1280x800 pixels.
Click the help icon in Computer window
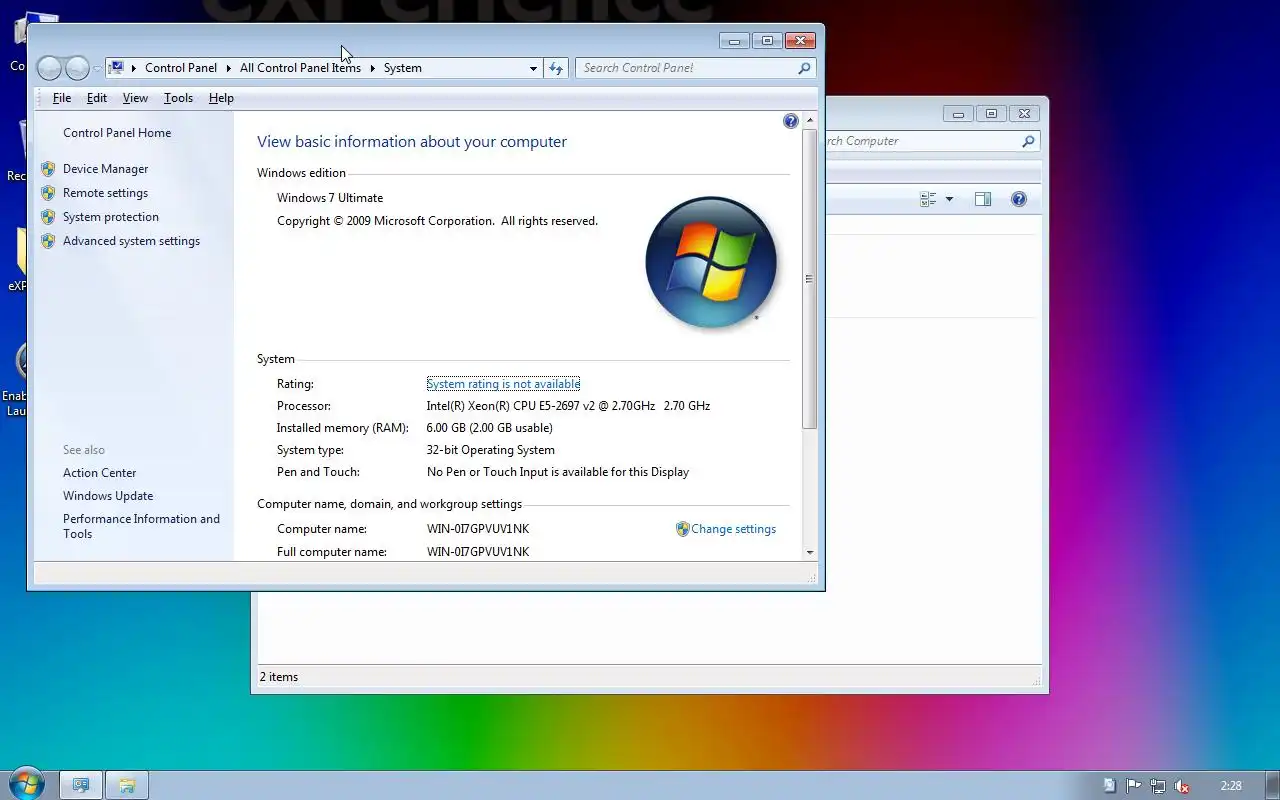click(x=1019, y=199)
